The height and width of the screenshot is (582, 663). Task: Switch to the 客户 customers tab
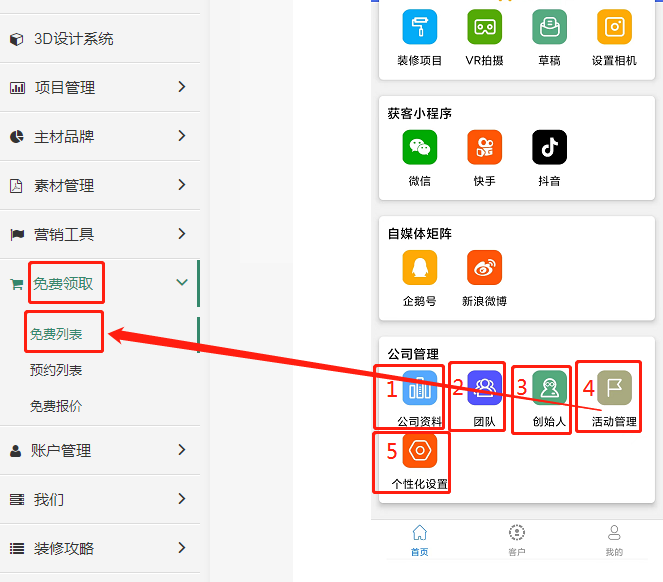pos(517,541)
